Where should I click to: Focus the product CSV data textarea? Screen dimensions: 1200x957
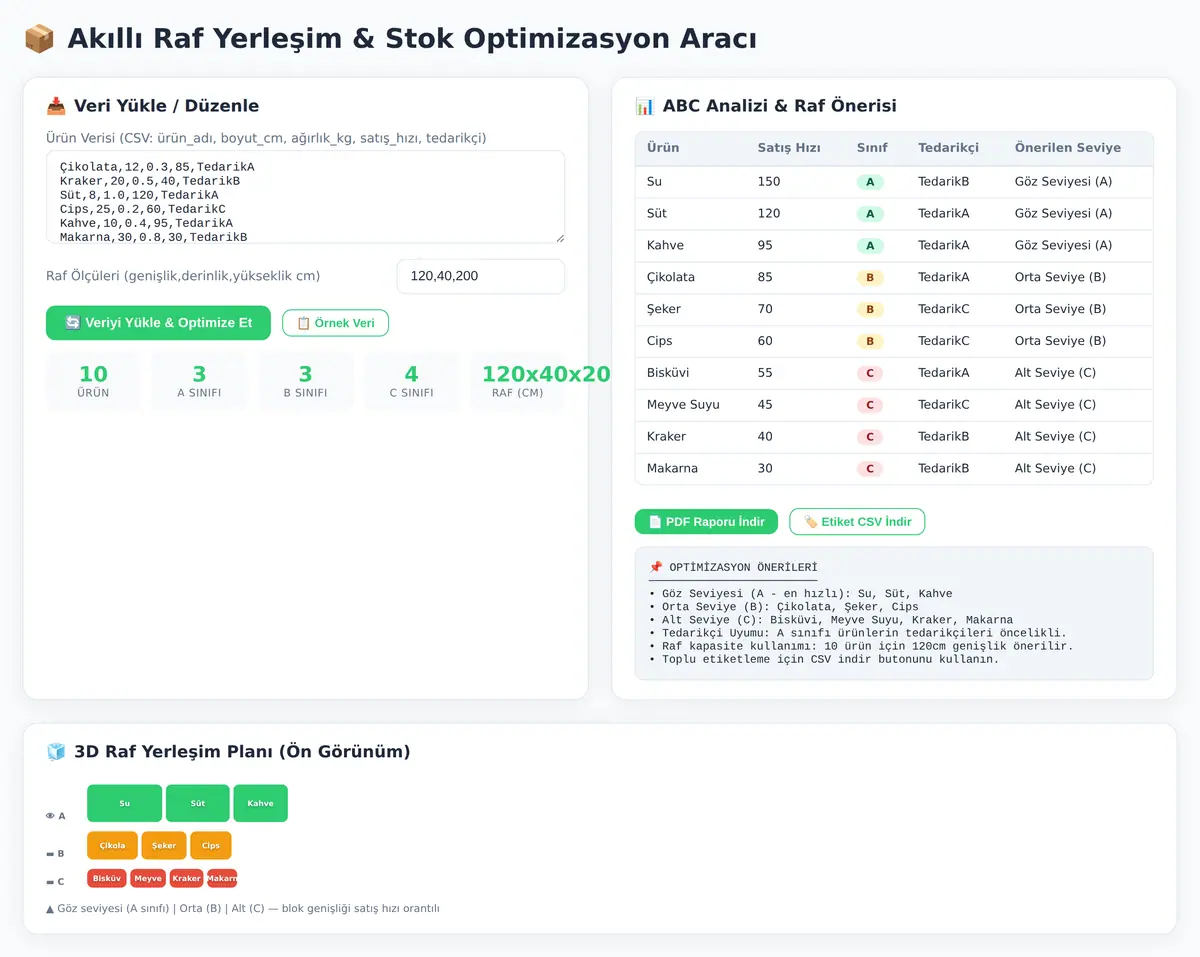305,197
